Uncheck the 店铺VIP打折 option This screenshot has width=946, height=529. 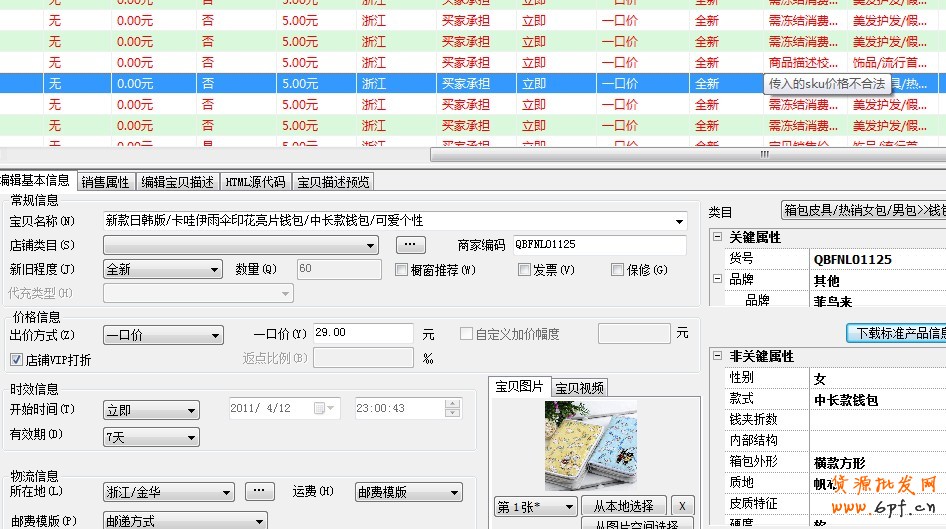coord(16,360)
